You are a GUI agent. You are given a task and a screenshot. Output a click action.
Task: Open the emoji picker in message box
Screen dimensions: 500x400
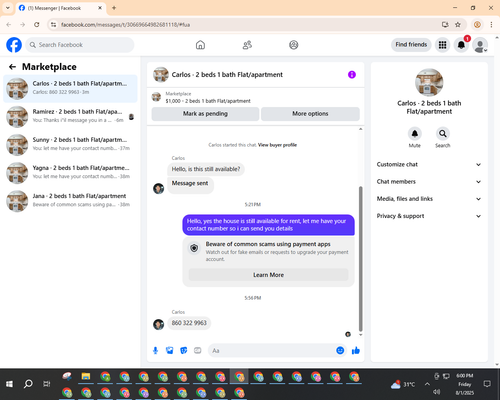click(340, 350)
